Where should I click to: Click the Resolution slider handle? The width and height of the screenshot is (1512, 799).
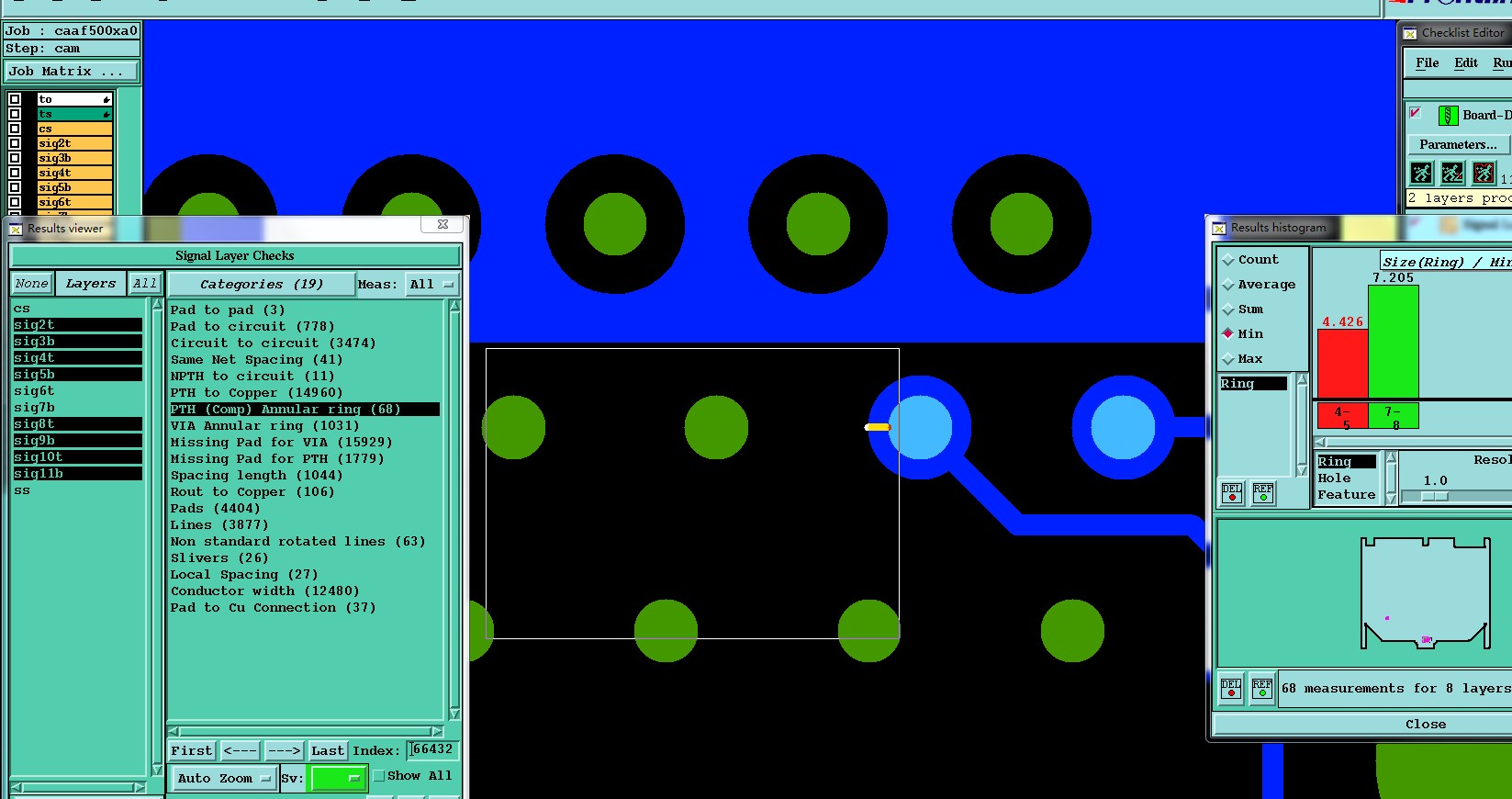pos(1435,496)
